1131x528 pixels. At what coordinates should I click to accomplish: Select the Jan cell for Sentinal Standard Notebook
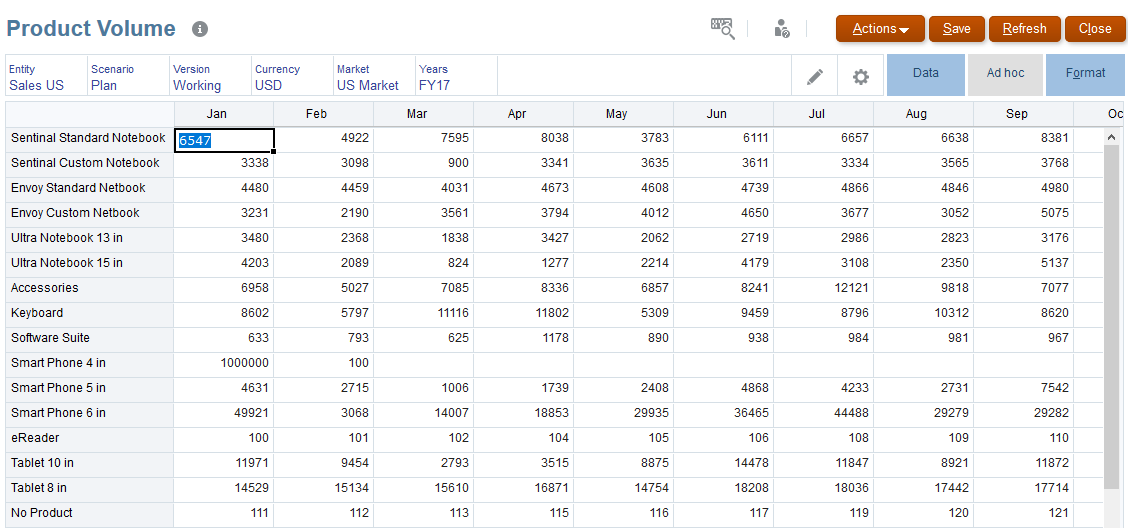pos(224,139)
